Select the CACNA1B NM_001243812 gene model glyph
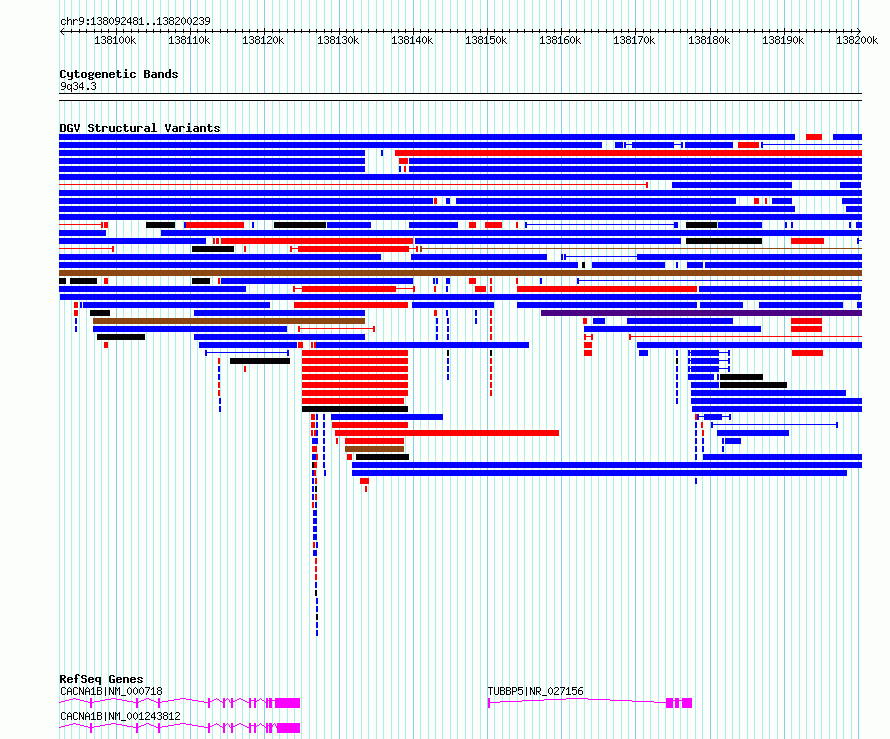The height and width of the screenshot is (739, 890). tap(180, 728)
